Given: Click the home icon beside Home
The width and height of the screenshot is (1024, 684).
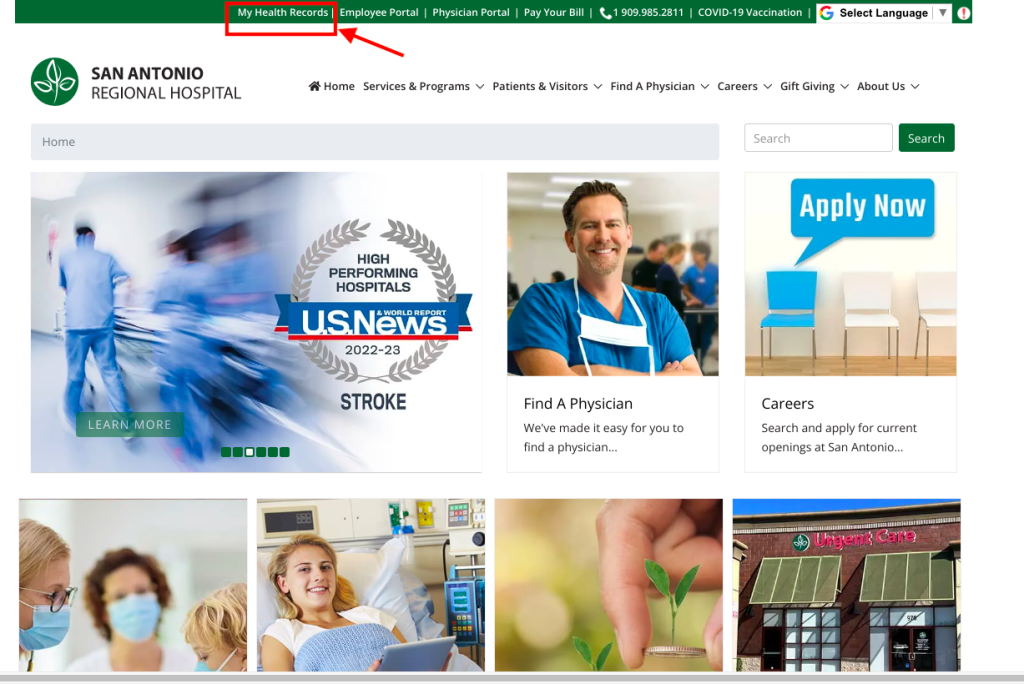Looking at the screenshot, I should click(315, 86).
